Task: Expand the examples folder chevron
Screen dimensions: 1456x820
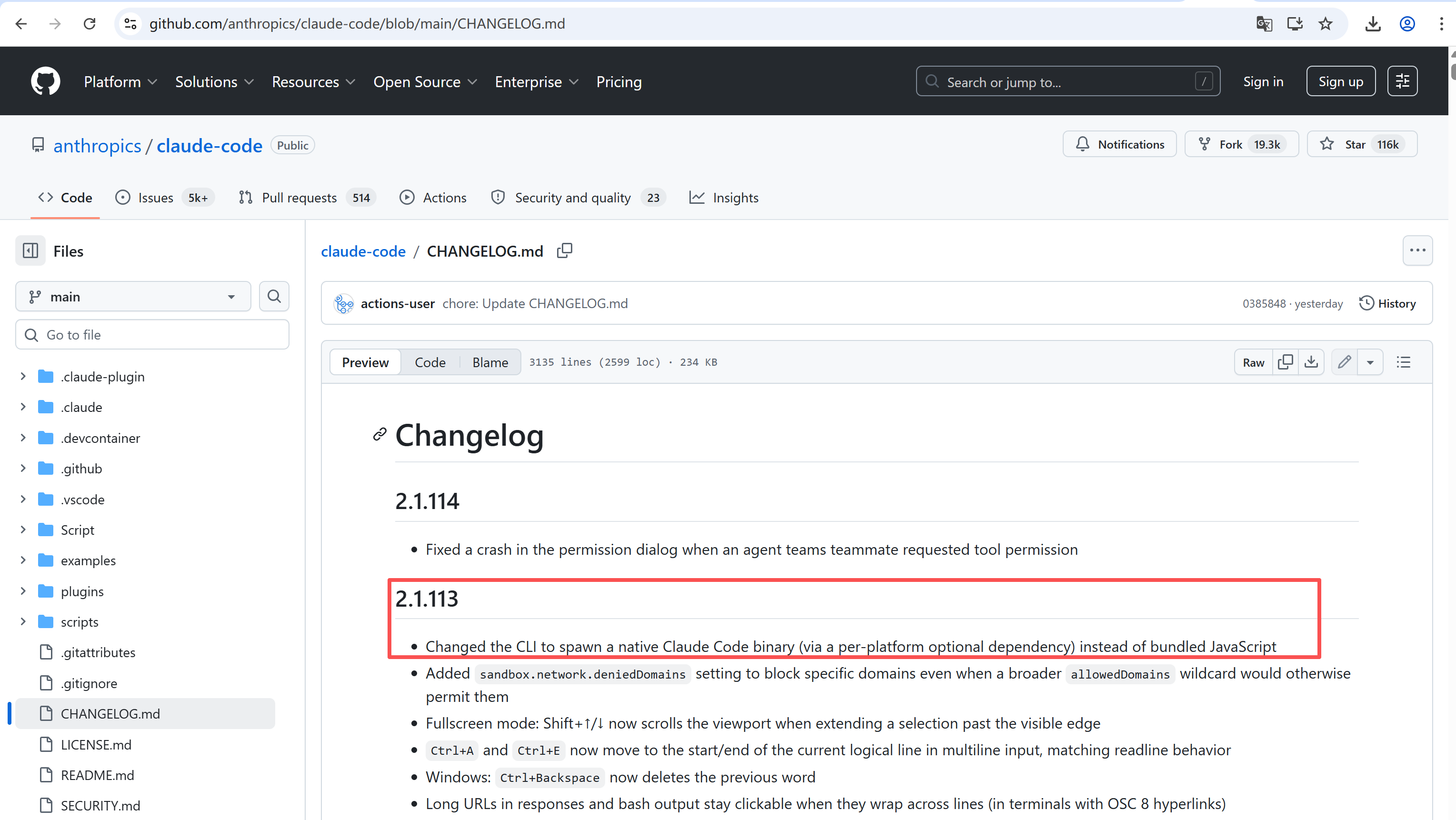Action: [22, 560]
